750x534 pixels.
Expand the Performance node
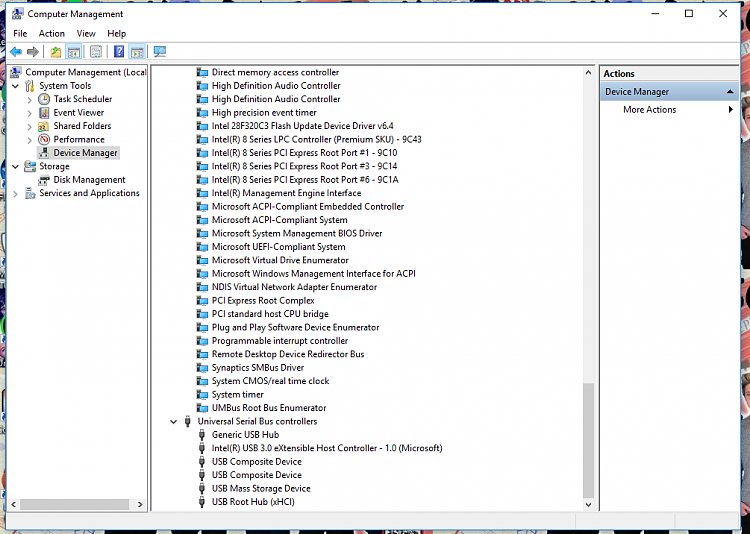click(30, 140)
